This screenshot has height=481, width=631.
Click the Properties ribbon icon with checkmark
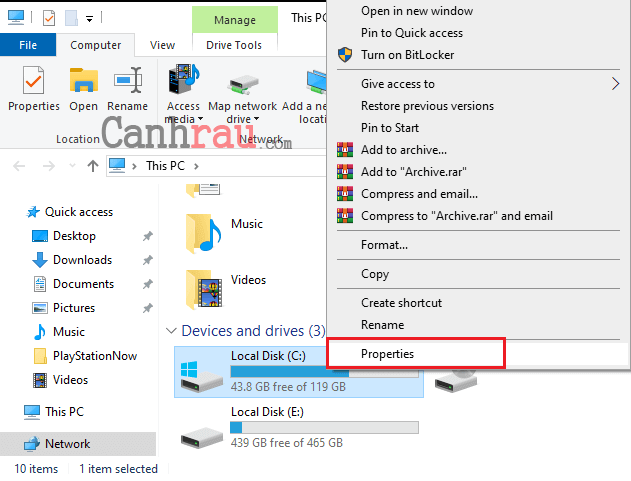[33, 81]
